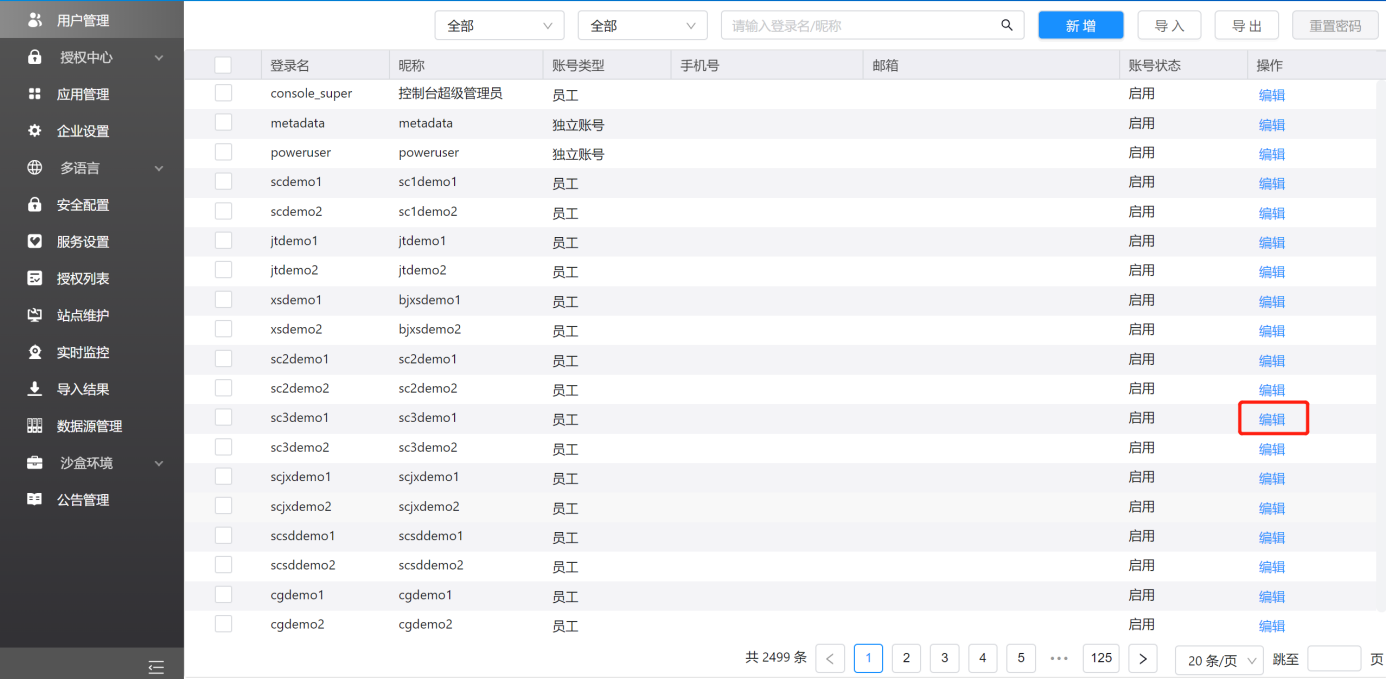The image size is (1386, 679).
Task: Open the 20 条/页 page size dropdown
Action: click(x=1218, y=660)
